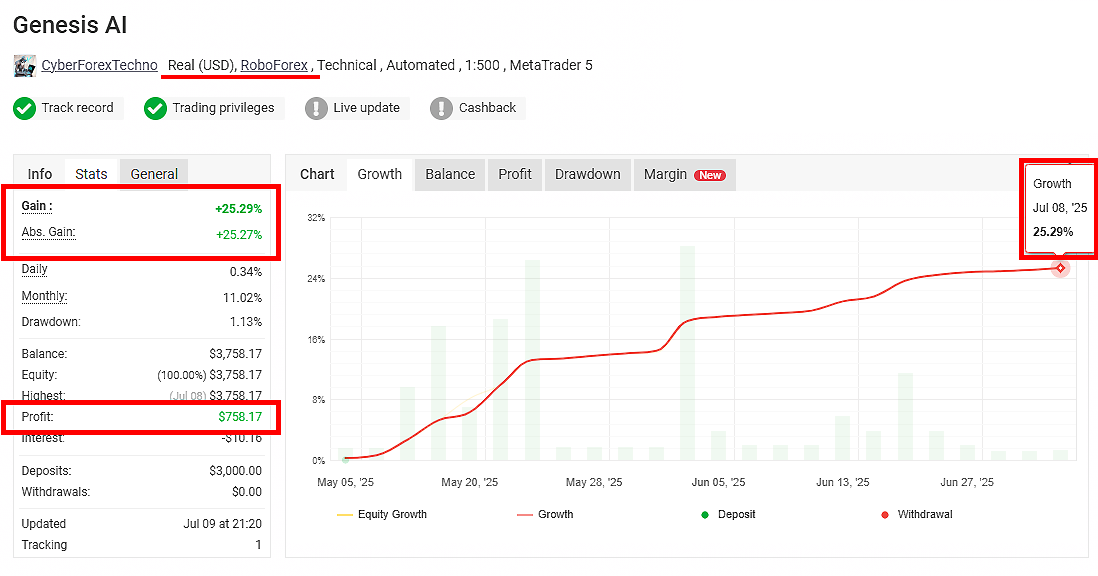Click the CyberForexTechno avatar image
Viewport: 1098px width, 576px height.
(x=25, y=66)
